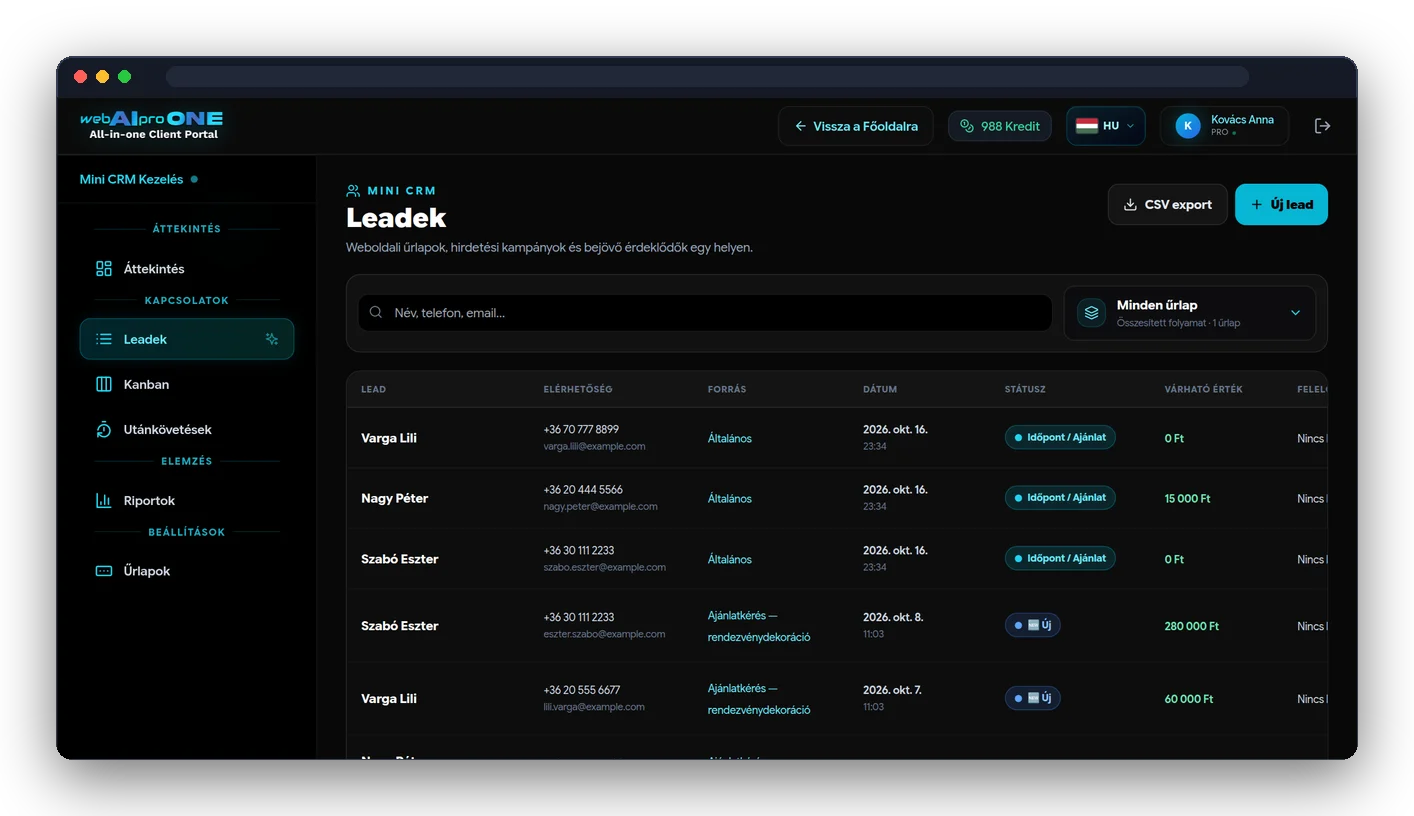
Task: Click the Kanban columns icon
Action: click(104, 384)
